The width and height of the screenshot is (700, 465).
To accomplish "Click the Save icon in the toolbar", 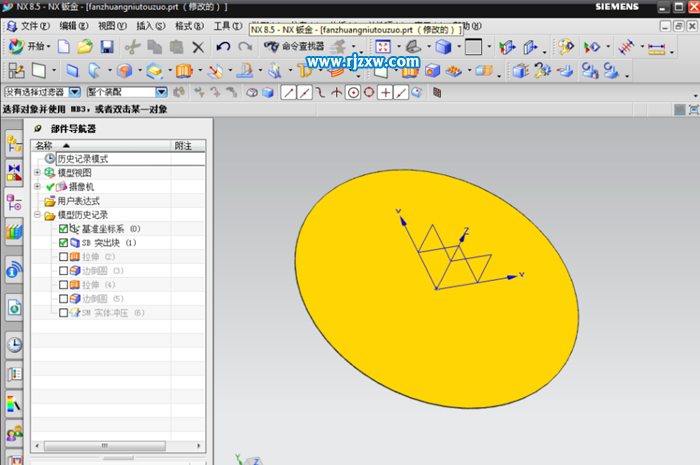I will [x=107, y=47].
